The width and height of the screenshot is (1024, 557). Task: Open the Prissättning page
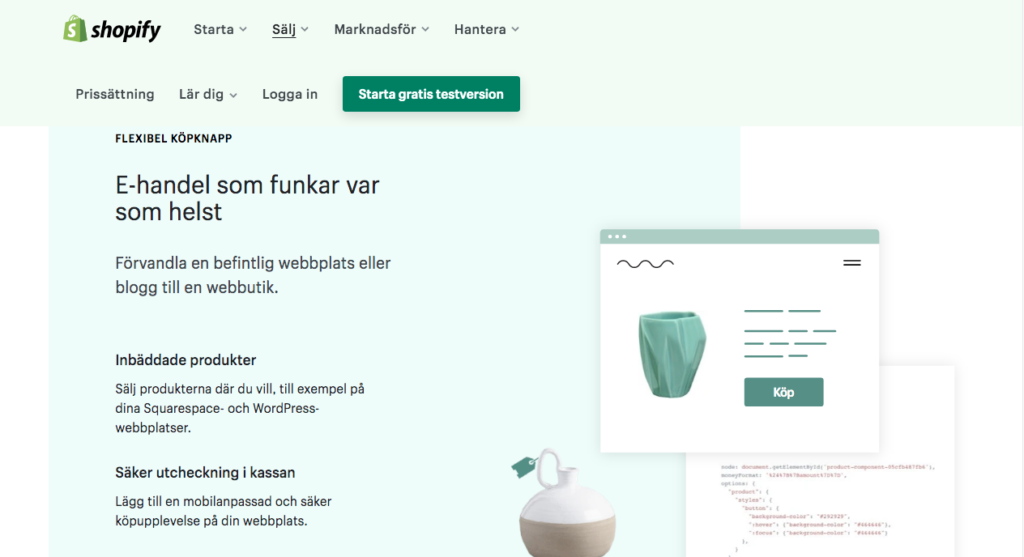click(x=115, y=94)
